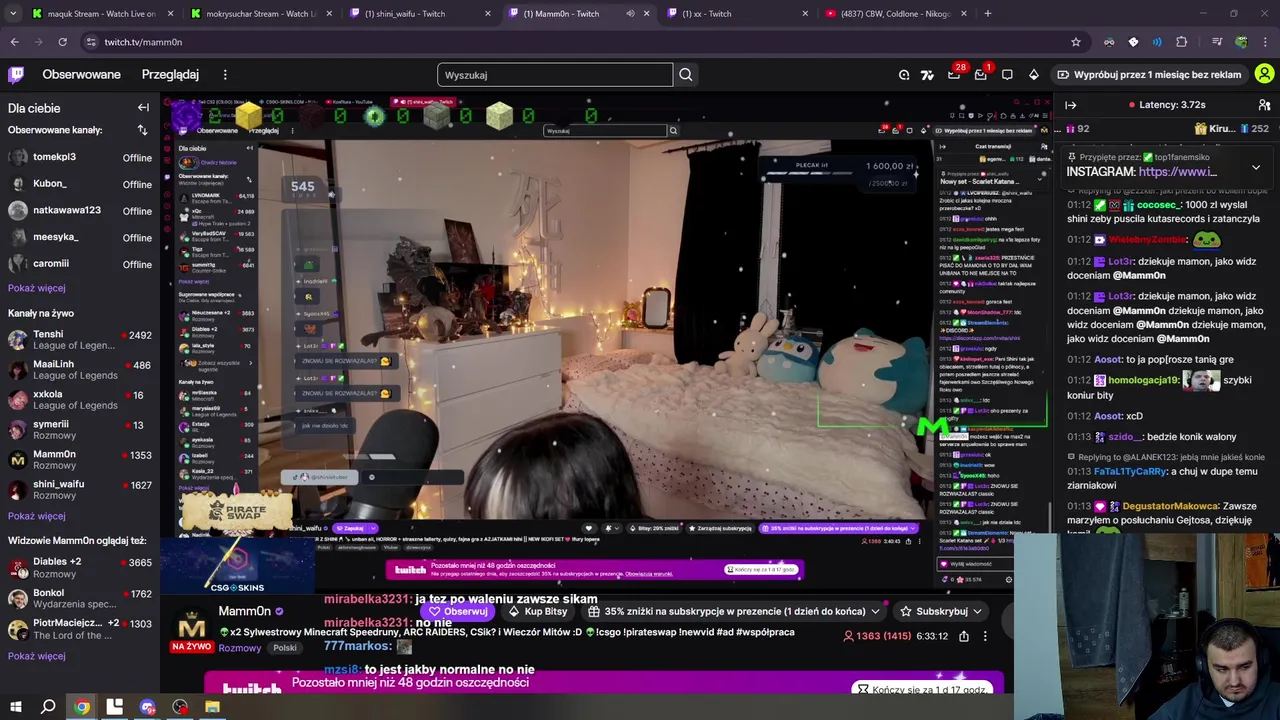Expand pinned INSTAGRAM message chevron
Image resolution: width=1280 pixels, height=720 pixels.
coord(1256,167)
